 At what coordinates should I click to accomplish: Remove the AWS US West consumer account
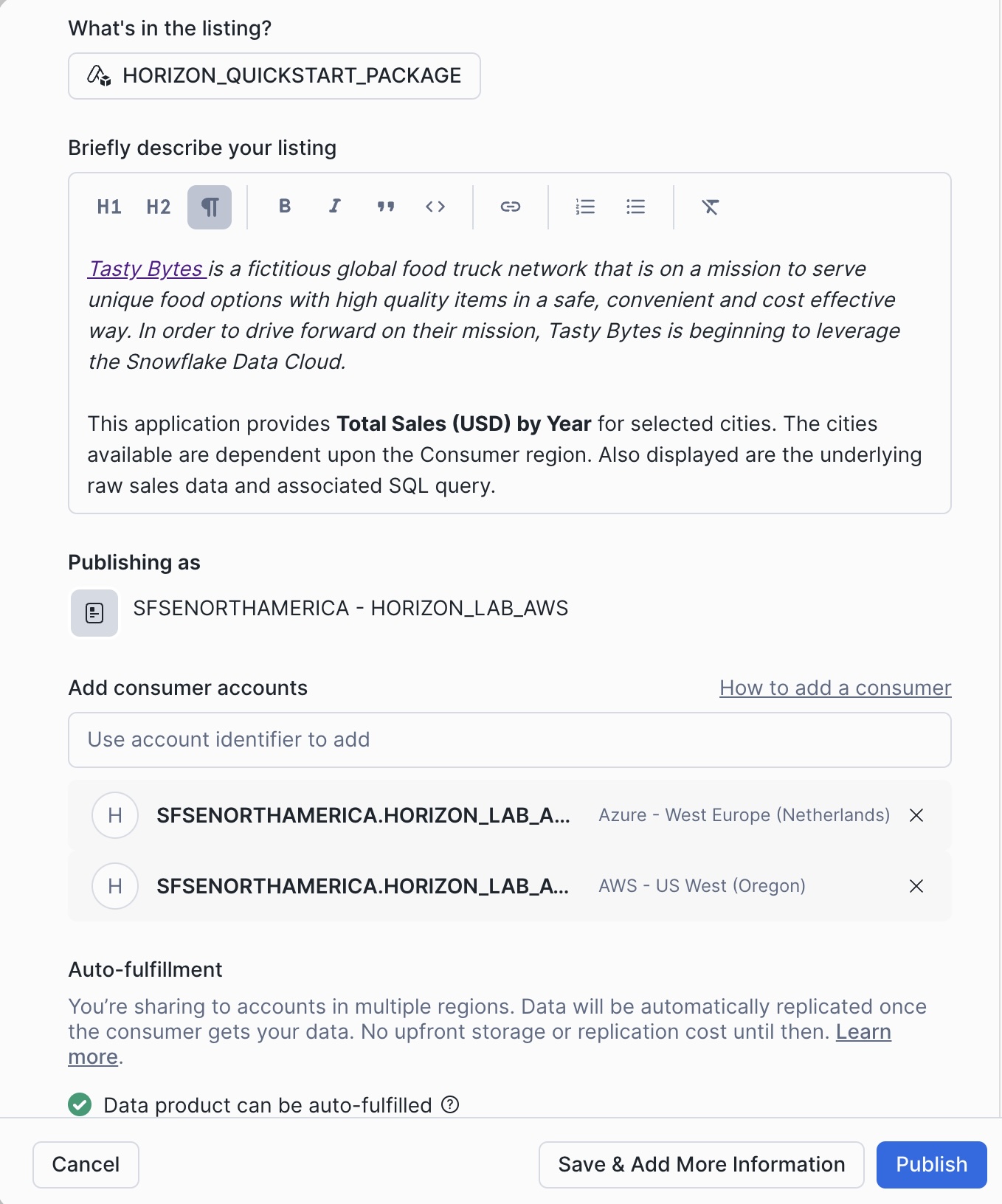point(916,886)
